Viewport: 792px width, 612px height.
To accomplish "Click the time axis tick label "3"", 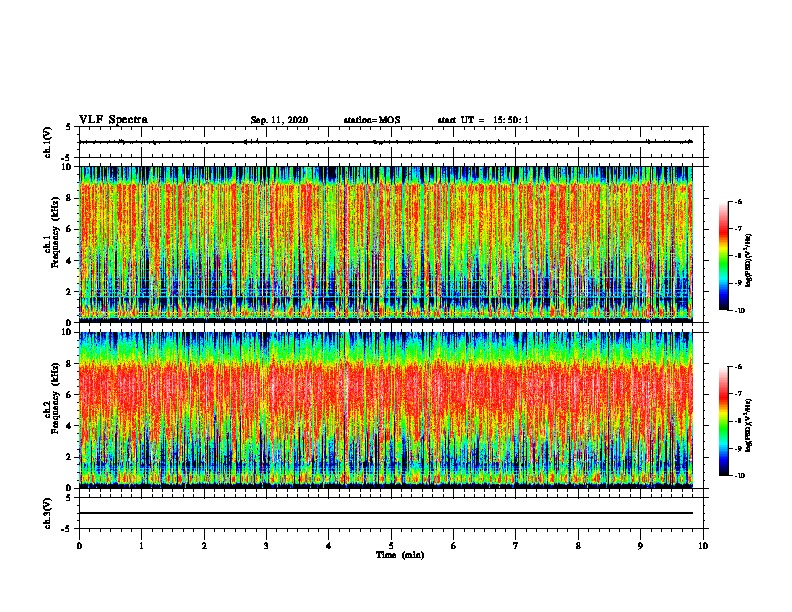I will [x=266, y=546].
